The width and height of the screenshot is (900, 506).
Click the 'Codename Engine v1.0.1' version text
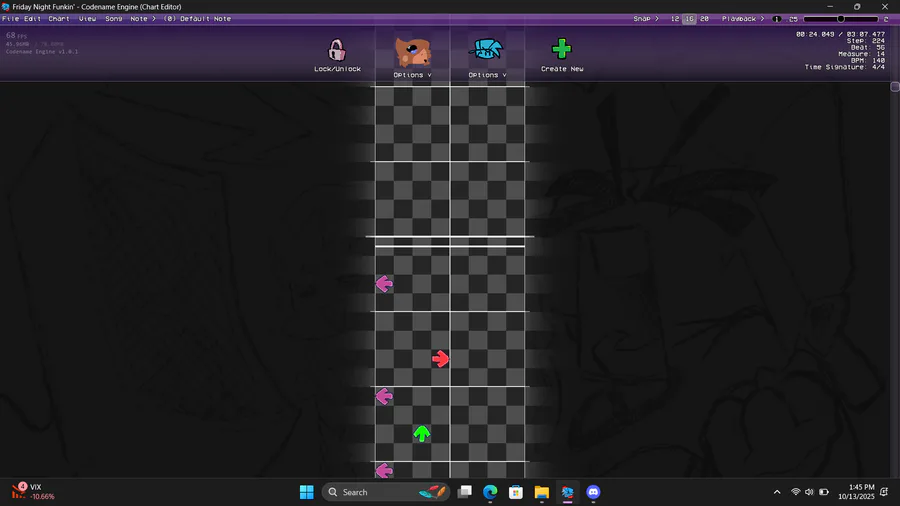point(42,52)
